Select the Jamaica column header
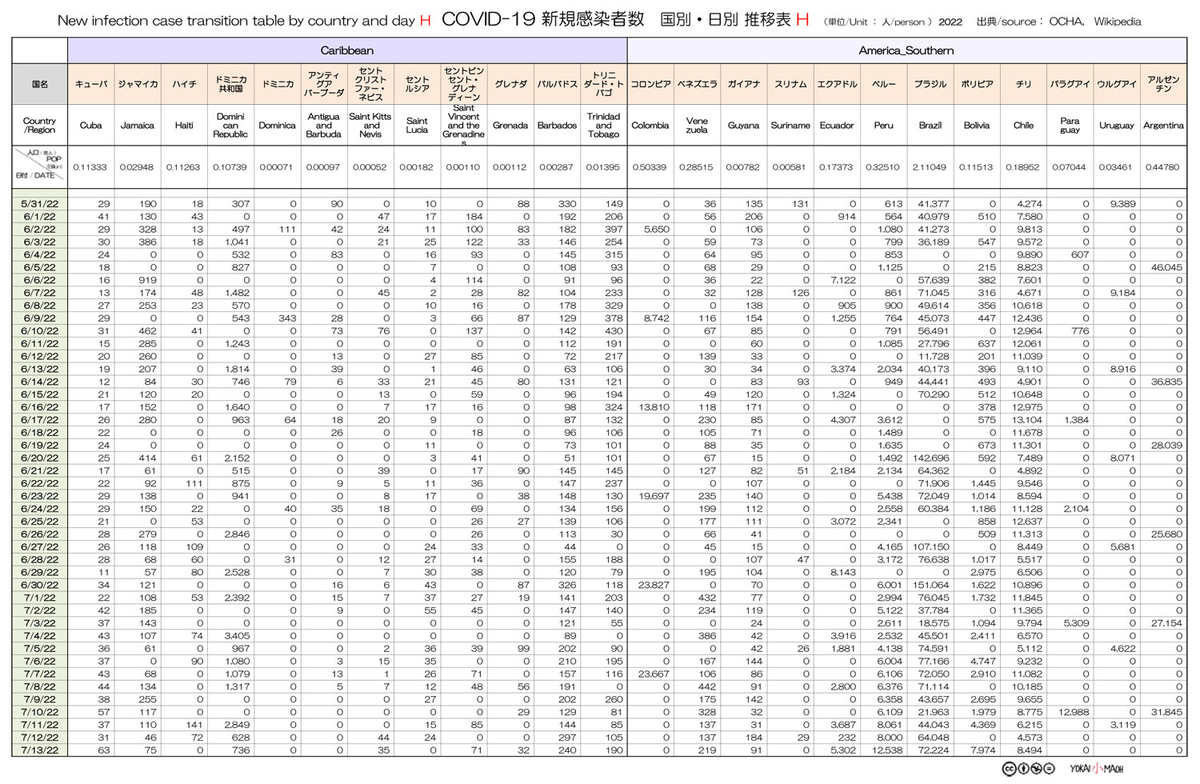The image size is (1200, 784). [137, 126]
